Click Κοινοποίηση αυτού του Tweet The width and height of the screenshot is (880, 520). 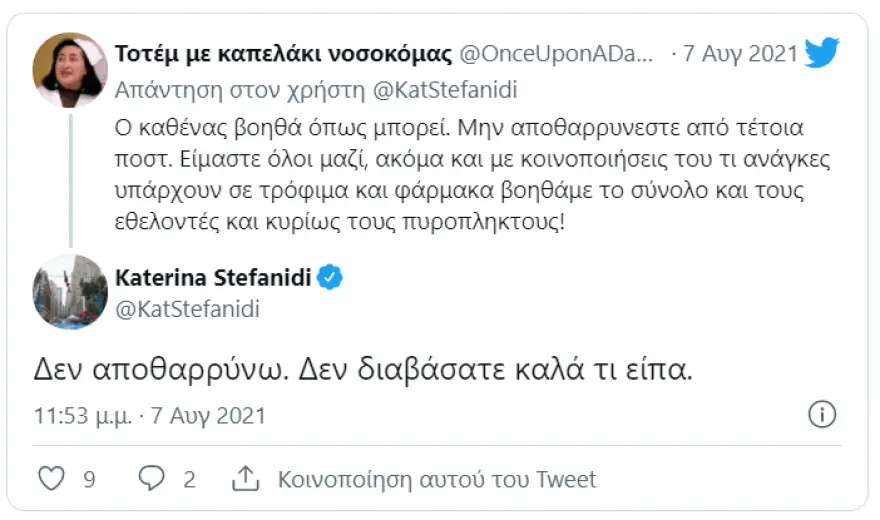437,480
